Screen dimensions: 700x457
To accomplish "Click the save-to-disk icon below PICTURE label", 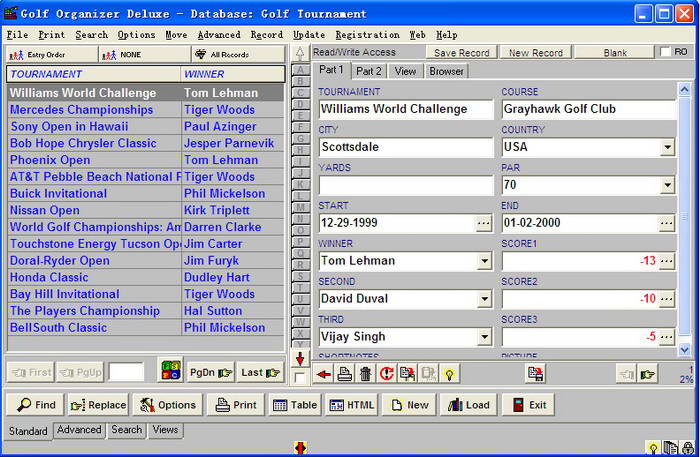I will pos(535,374).
